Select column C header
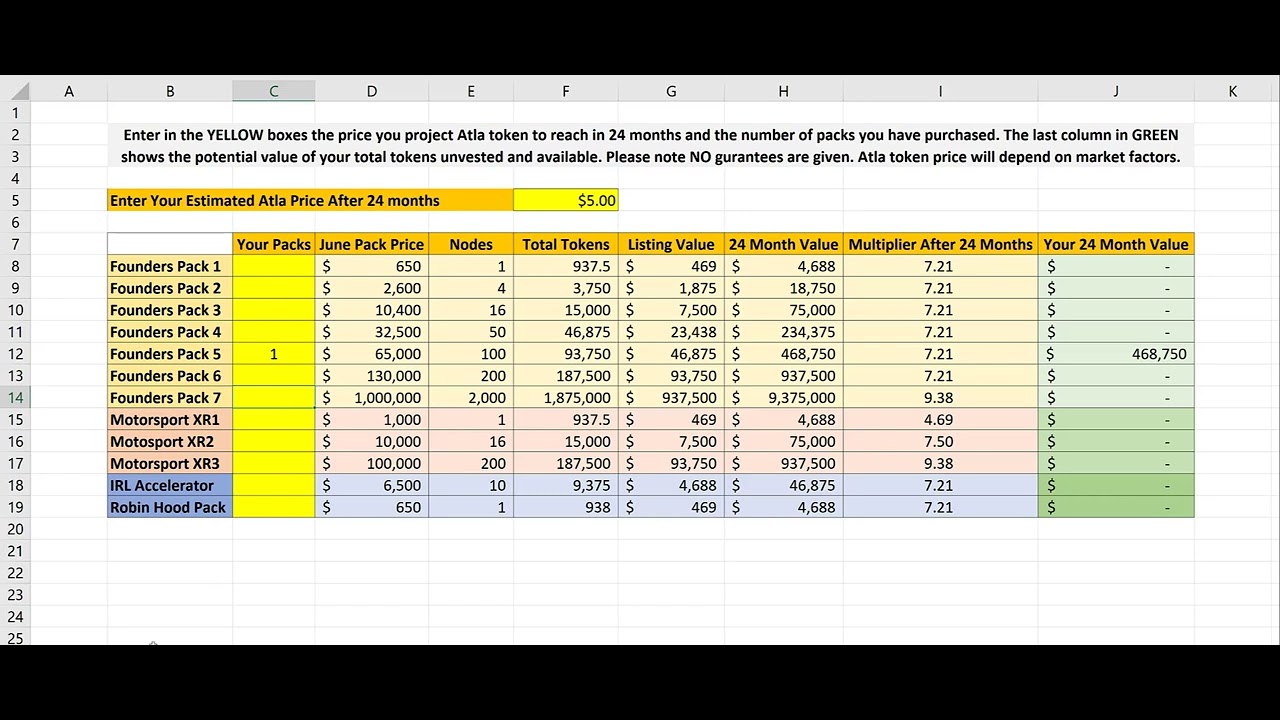This screenshot has width=1280, height=720. pos(273,90)
